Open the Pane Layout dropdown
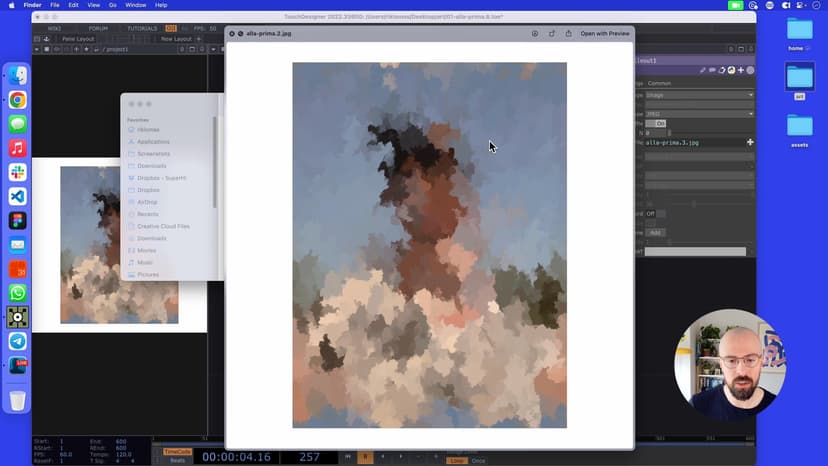 pos(80,39)
